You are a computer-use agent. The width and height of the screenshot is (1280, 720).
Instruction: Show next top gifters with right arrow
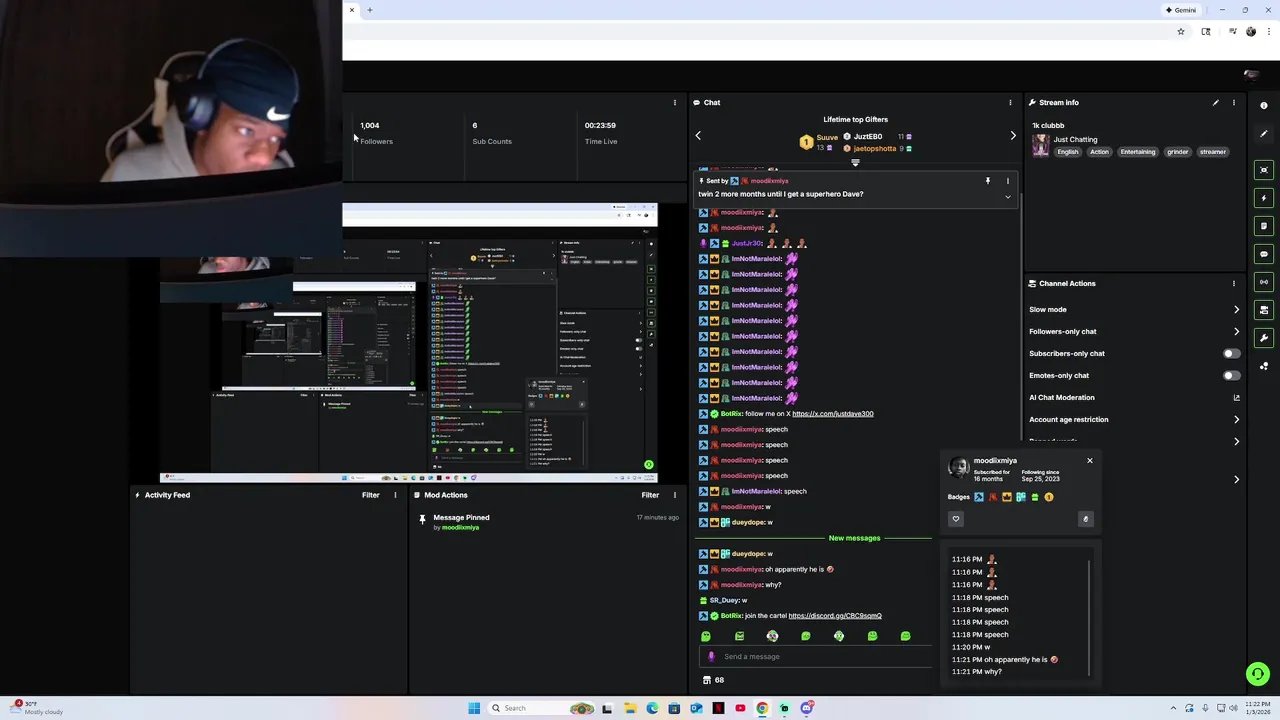1012,136
